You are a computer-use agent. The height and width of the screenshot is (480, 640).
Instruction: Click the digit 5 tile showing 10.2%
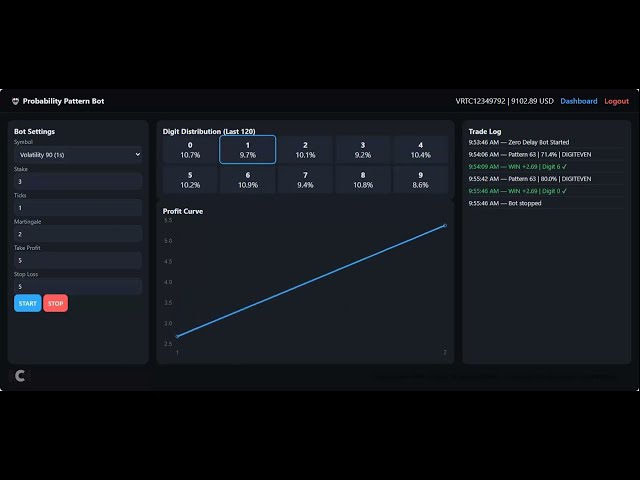pos(190,180)
